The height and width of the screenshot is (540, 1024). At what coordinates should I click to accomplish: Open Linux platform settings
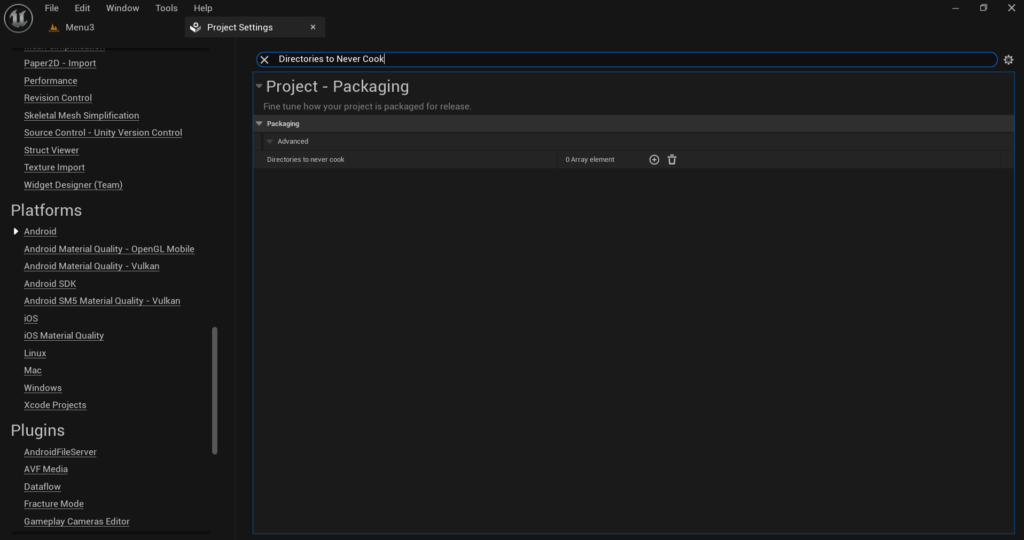point(35,353)
